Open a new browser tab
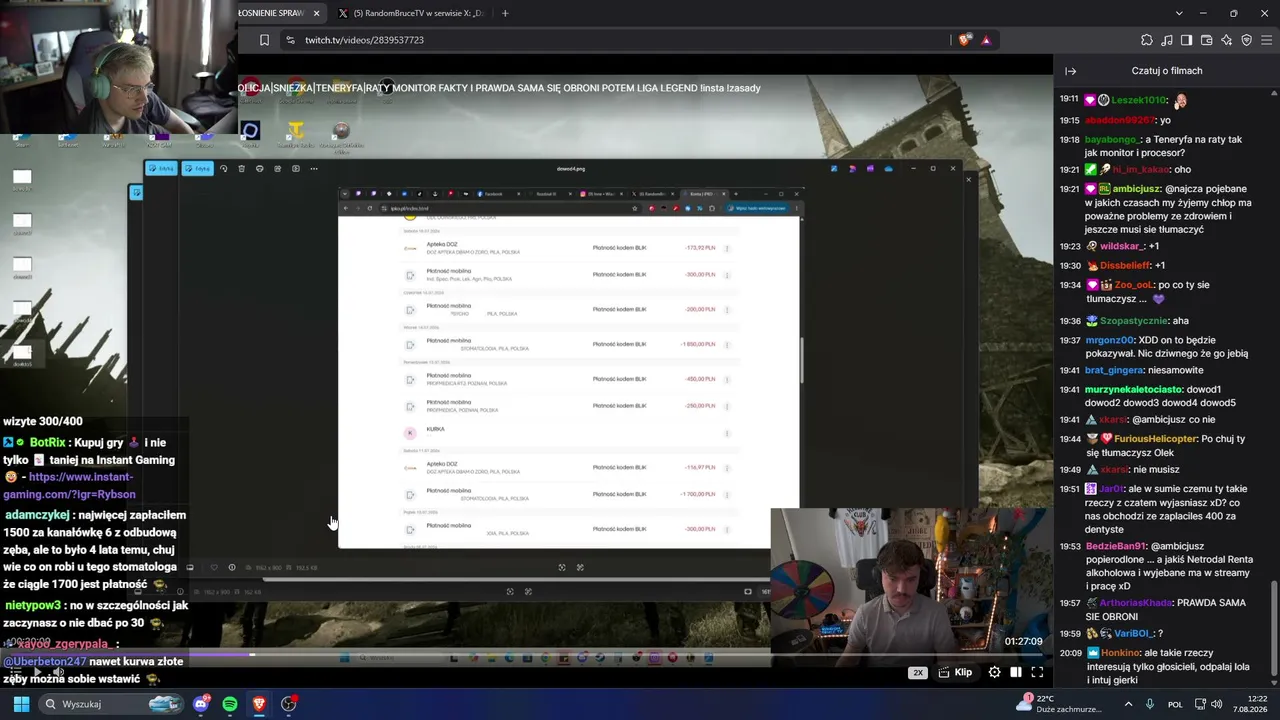 (505, 13)
